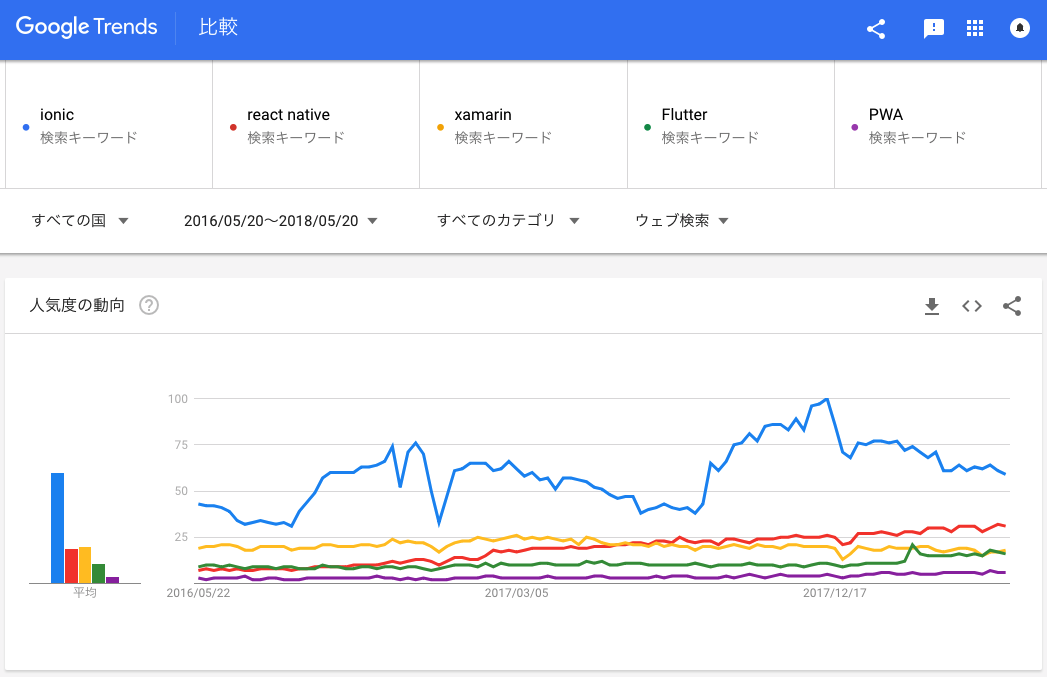1047x677 pixels.
Task: Click the share icon in the header
Action: (x=876, y=29)
